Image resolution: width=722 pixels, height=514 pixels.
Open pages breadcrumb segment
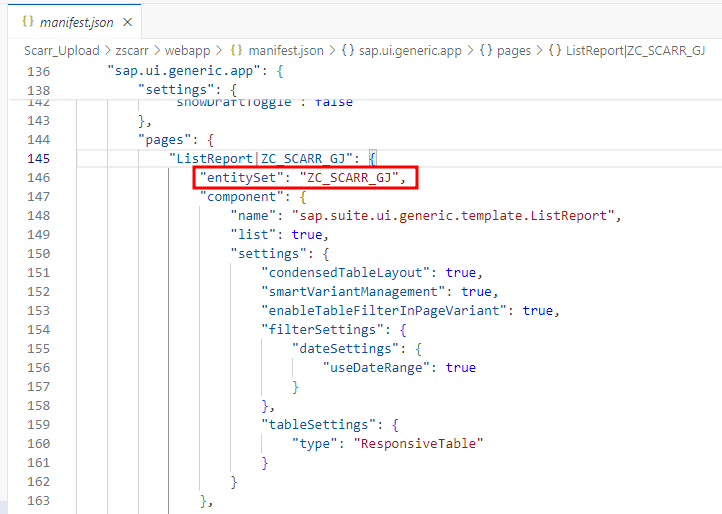pos(514,50)
